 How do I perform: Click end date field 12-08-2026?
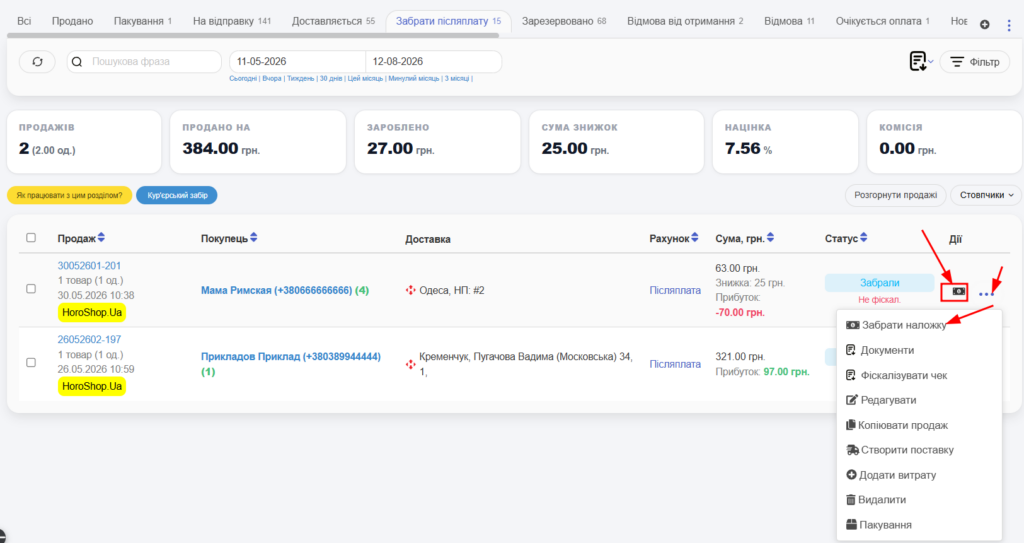point(433,61)
